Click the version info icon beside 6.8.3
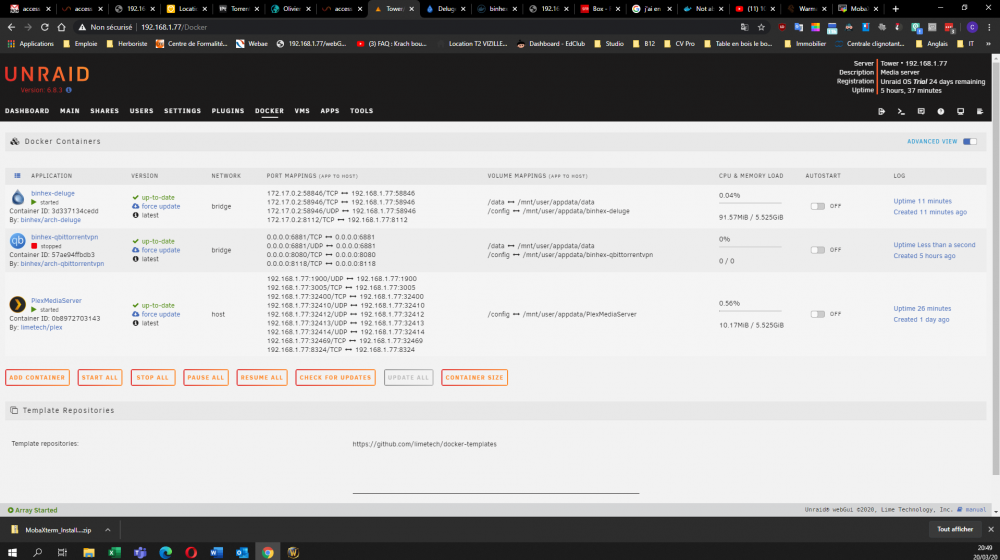Viewport: 1000px width, 560px height. pyautogui.click(x=69, y=90)
